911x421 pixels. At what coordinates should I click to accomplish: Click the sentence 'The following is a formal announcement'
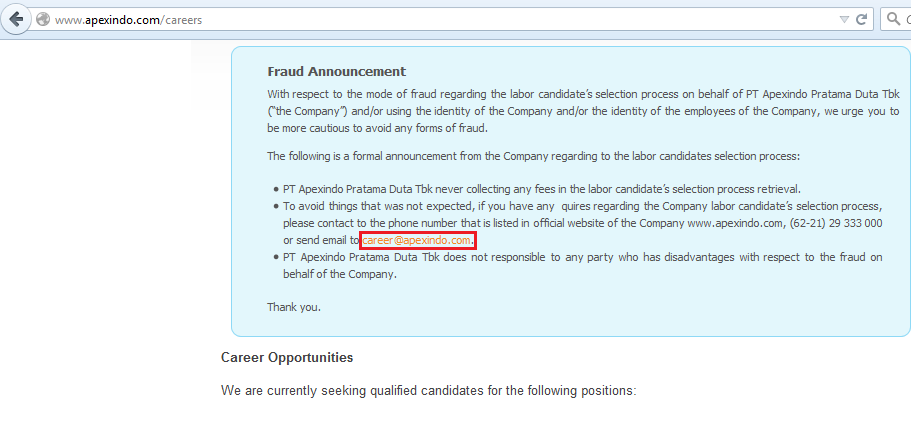pyautogui.click(x=533, y=156)
